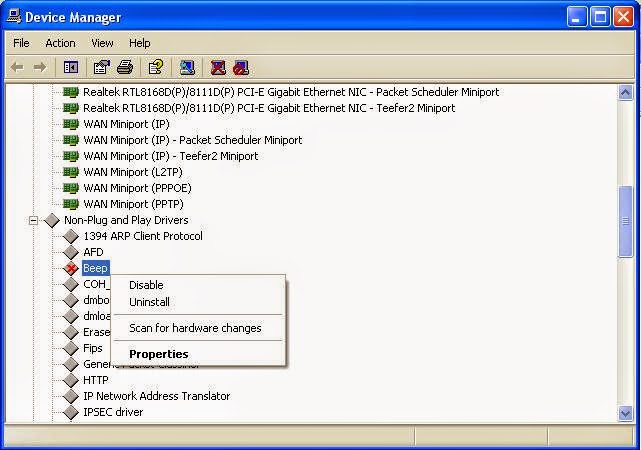Open the File menu
This screenshot has height=450, width=641.
click(x=21, y=43)
